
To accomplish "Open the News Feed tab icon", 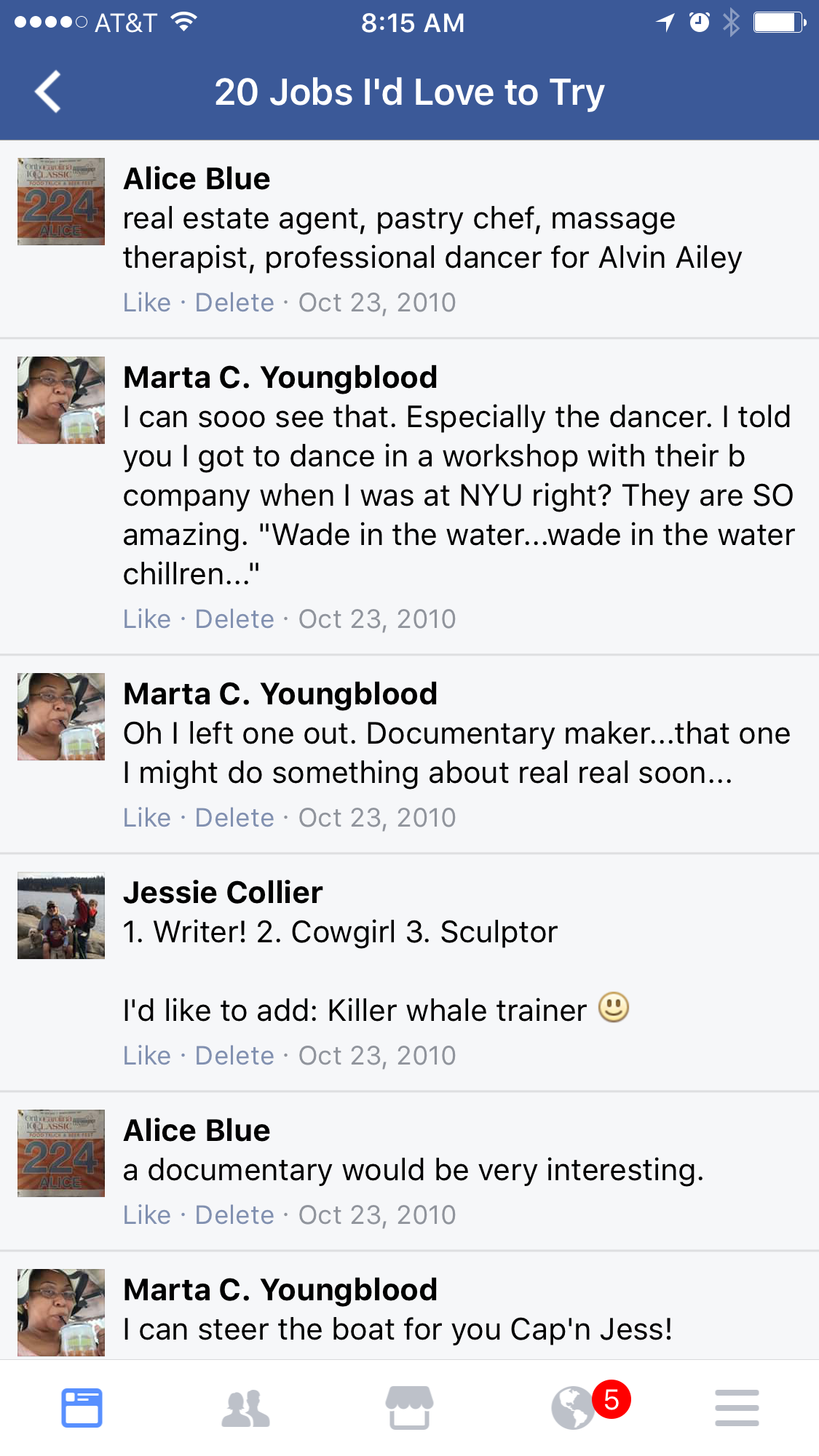I will [82, 1407].
